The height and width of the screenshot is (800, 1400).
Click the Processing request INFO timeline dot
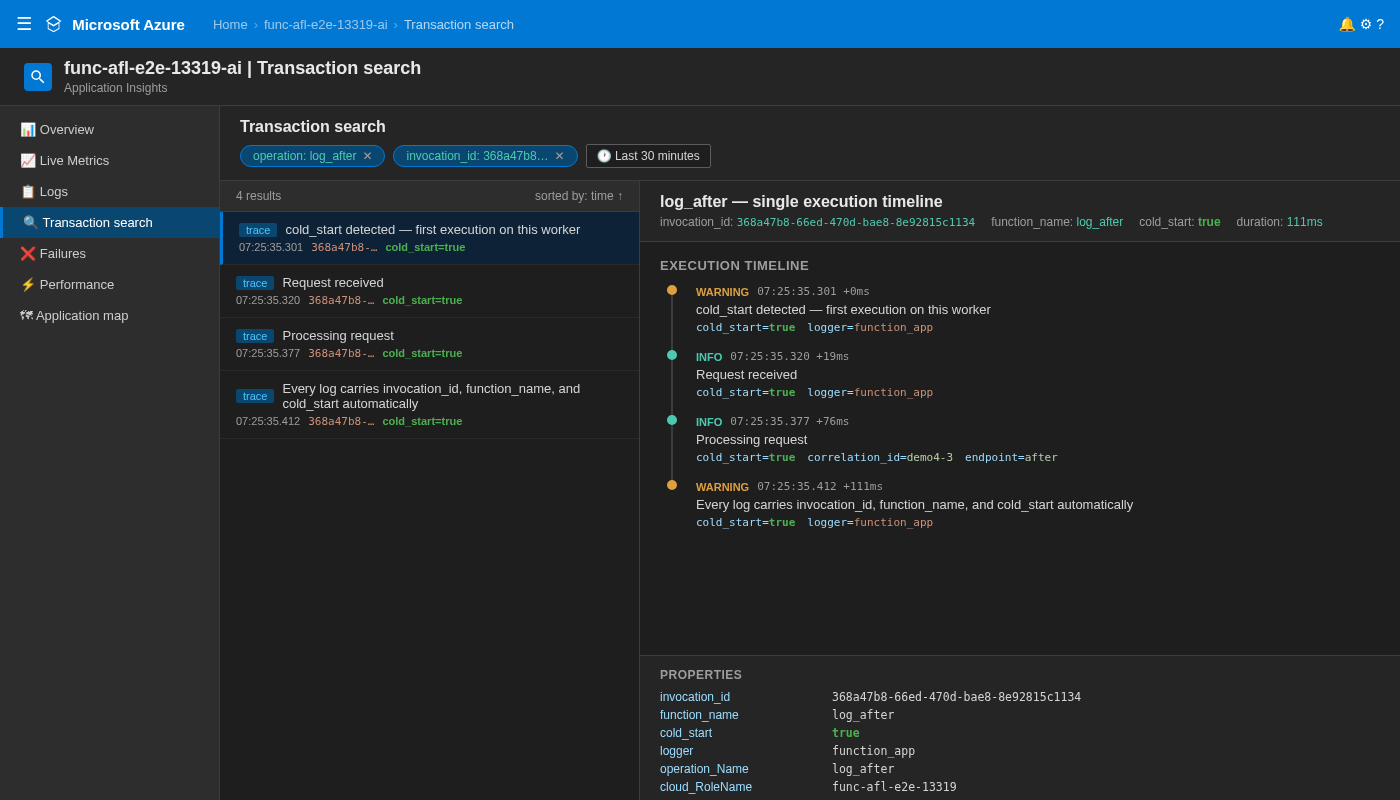pyautogui.click(x=672, y=420)
